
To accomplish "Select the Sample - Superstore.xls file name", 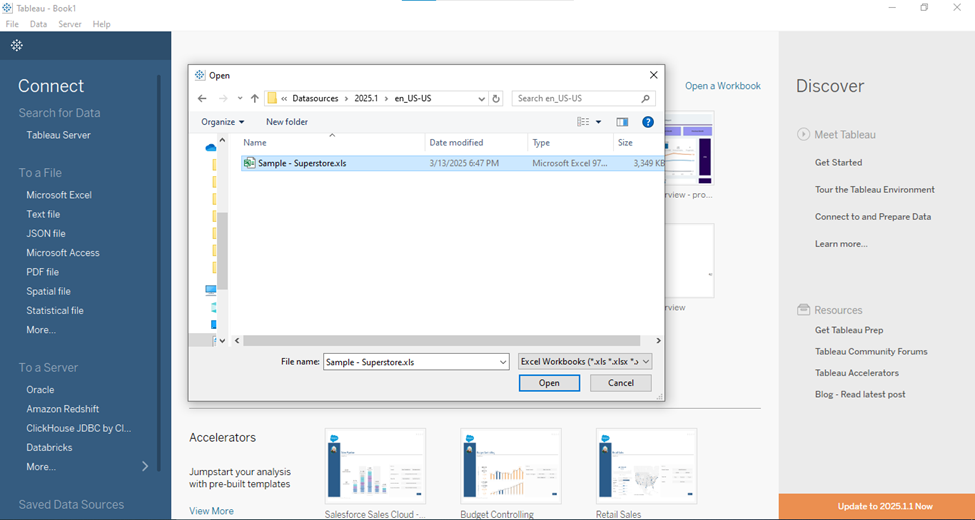I will click(x=302, y=163).
